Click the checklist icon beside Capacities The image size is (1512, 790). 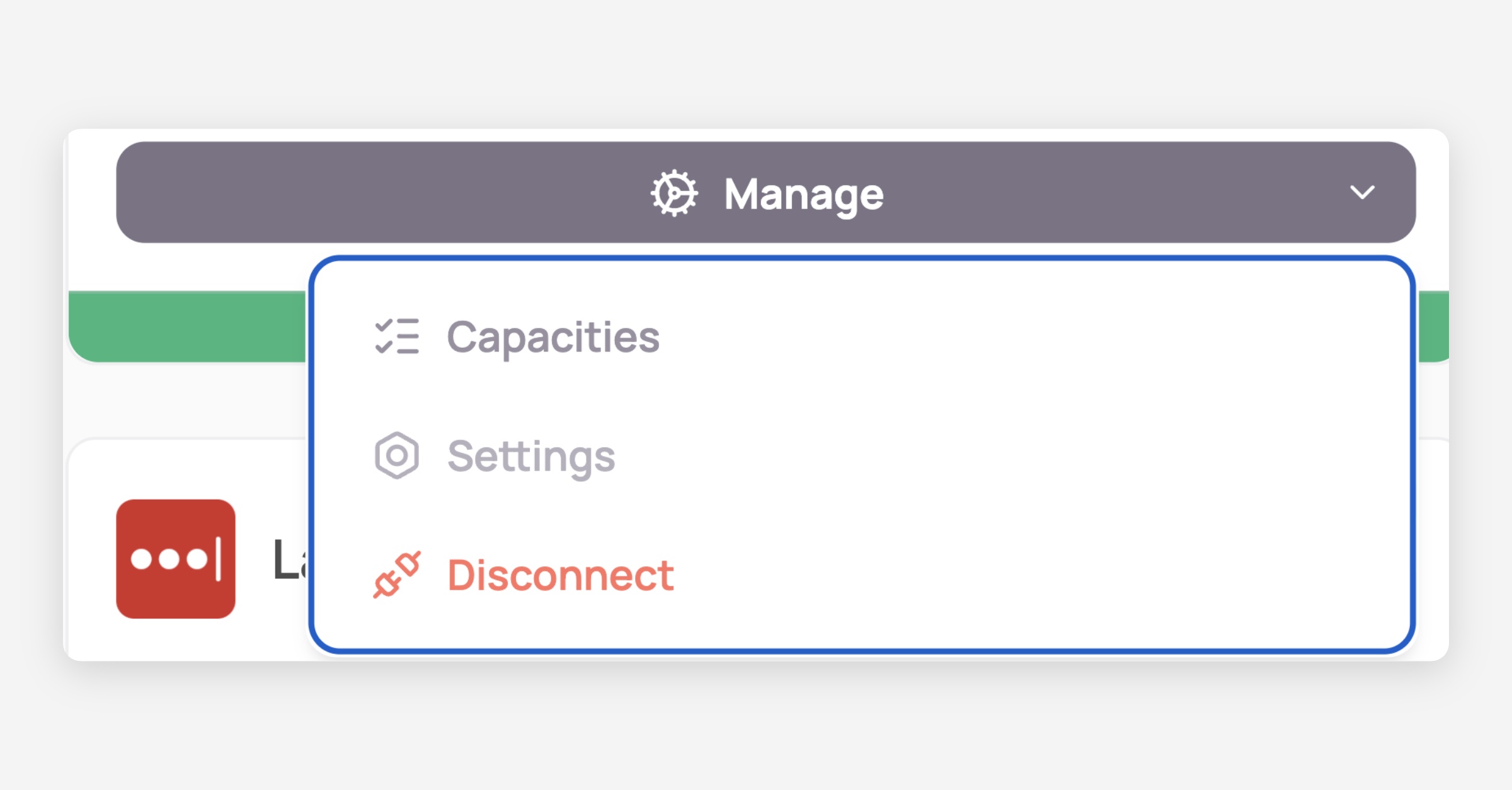tap(397, 336)
